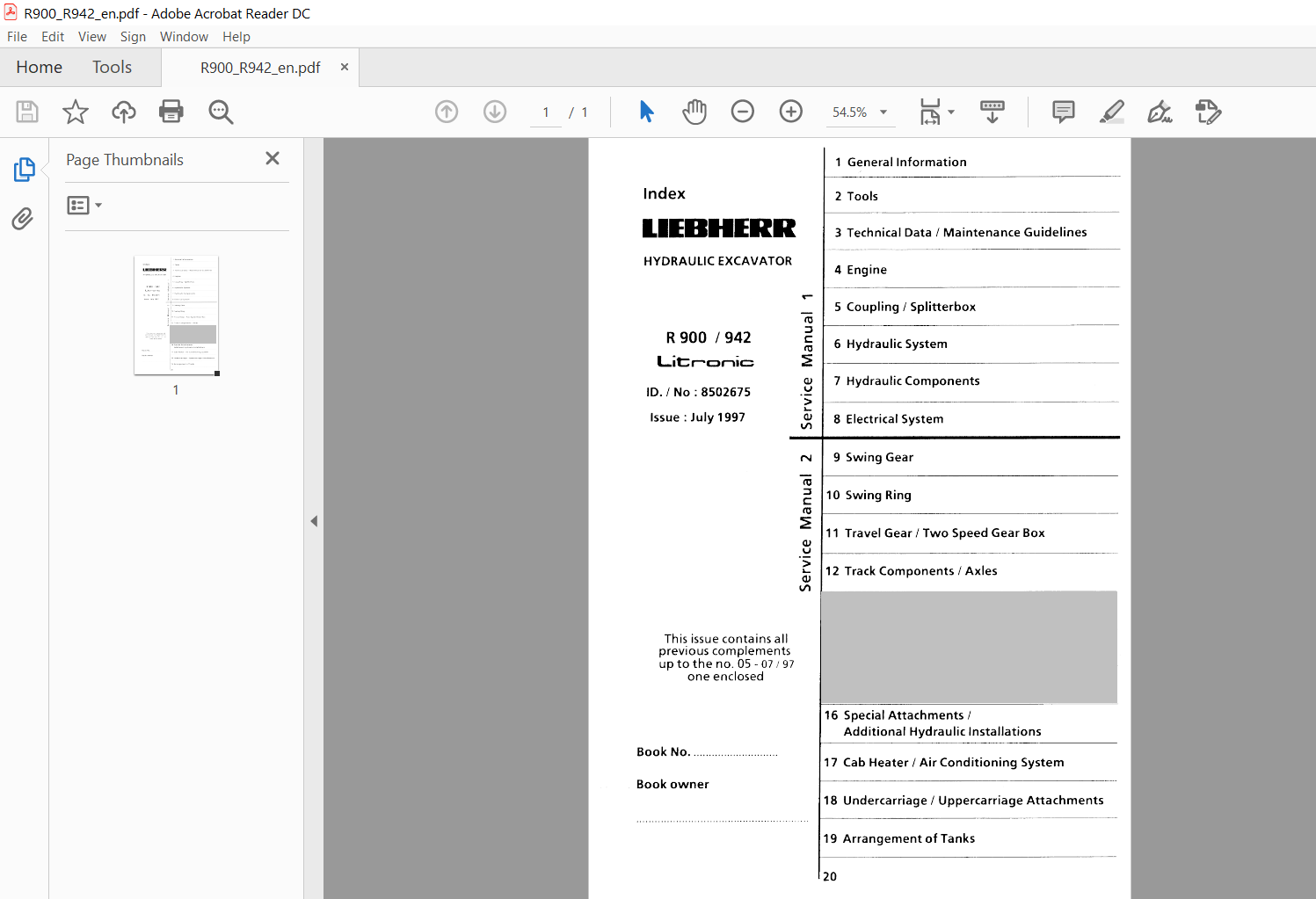
Task: Activate the Hand pan tool
Action: point(694,112)
